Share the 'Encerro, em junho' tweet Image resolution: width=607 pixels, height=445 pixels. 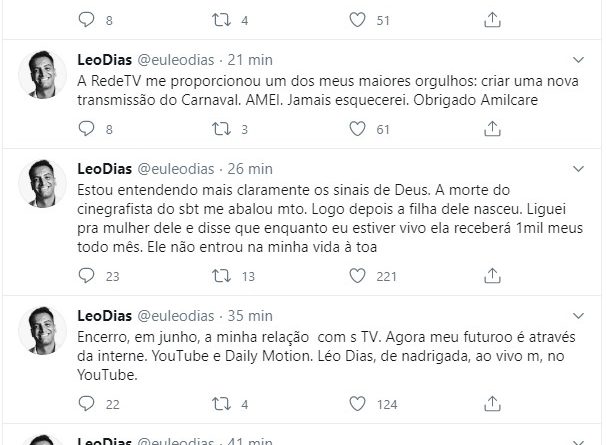tap(493, 404)
